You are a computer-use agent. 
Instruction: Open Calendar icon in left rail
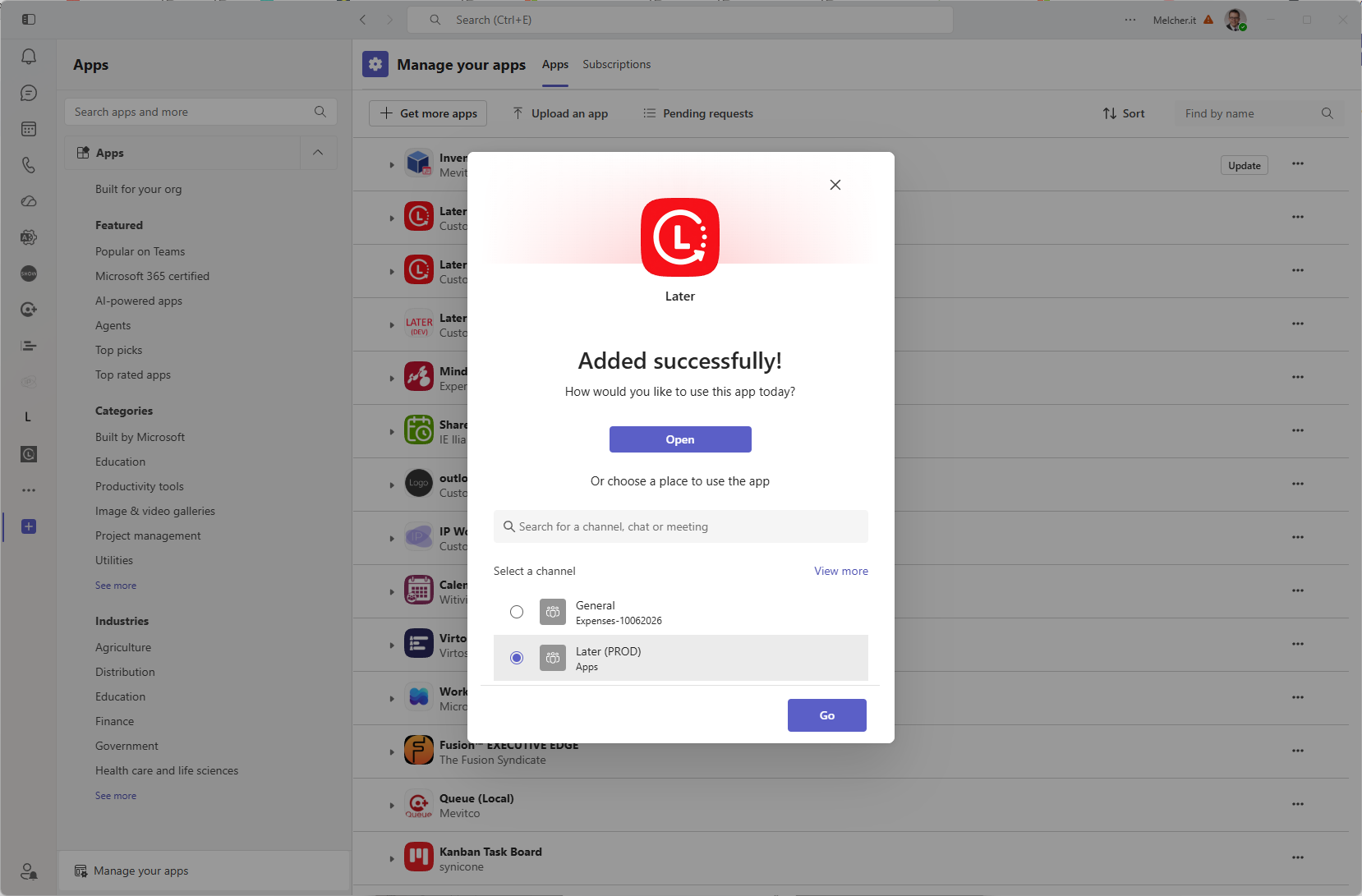pos(29,129)
